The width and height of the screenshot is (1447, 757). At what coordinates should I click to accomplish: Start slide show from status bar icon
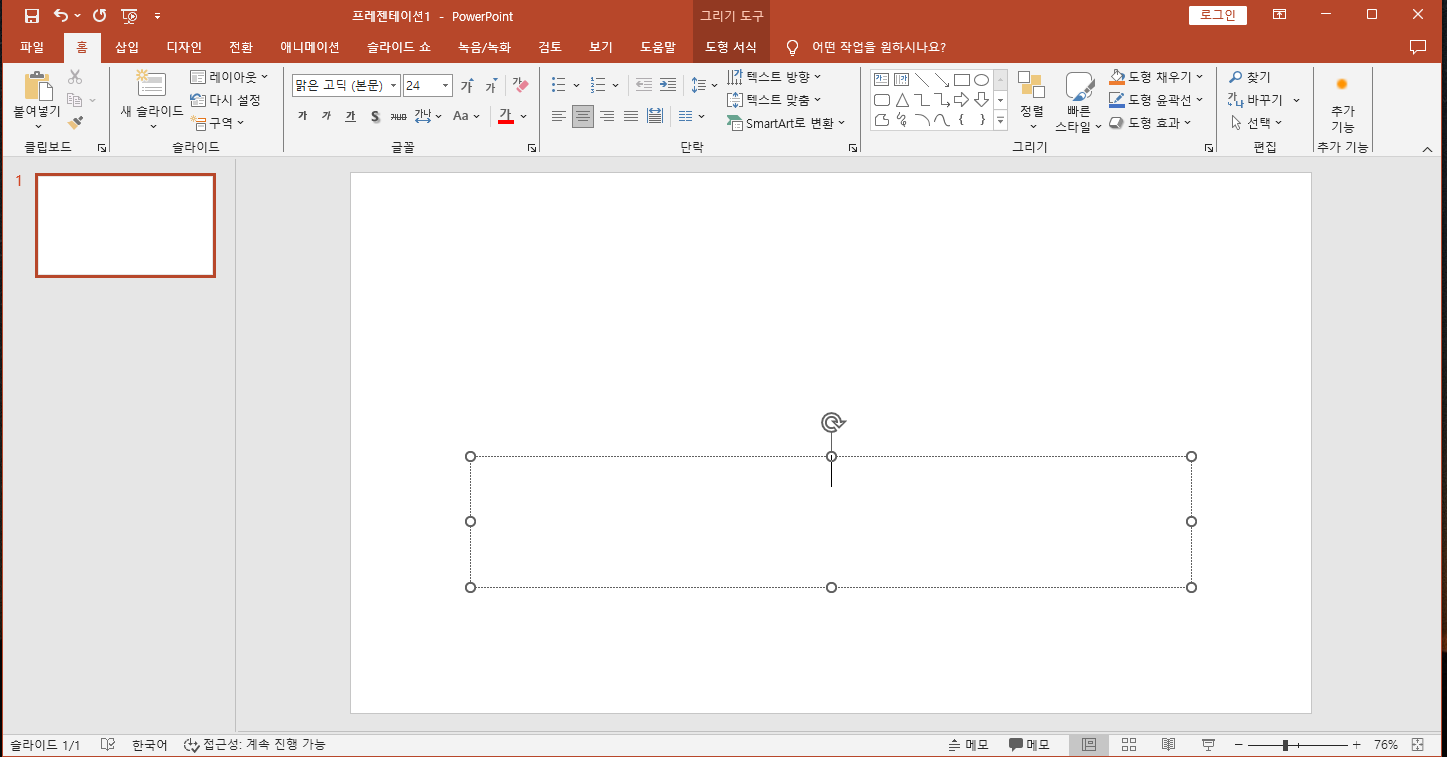click(x=1208, y=745)
